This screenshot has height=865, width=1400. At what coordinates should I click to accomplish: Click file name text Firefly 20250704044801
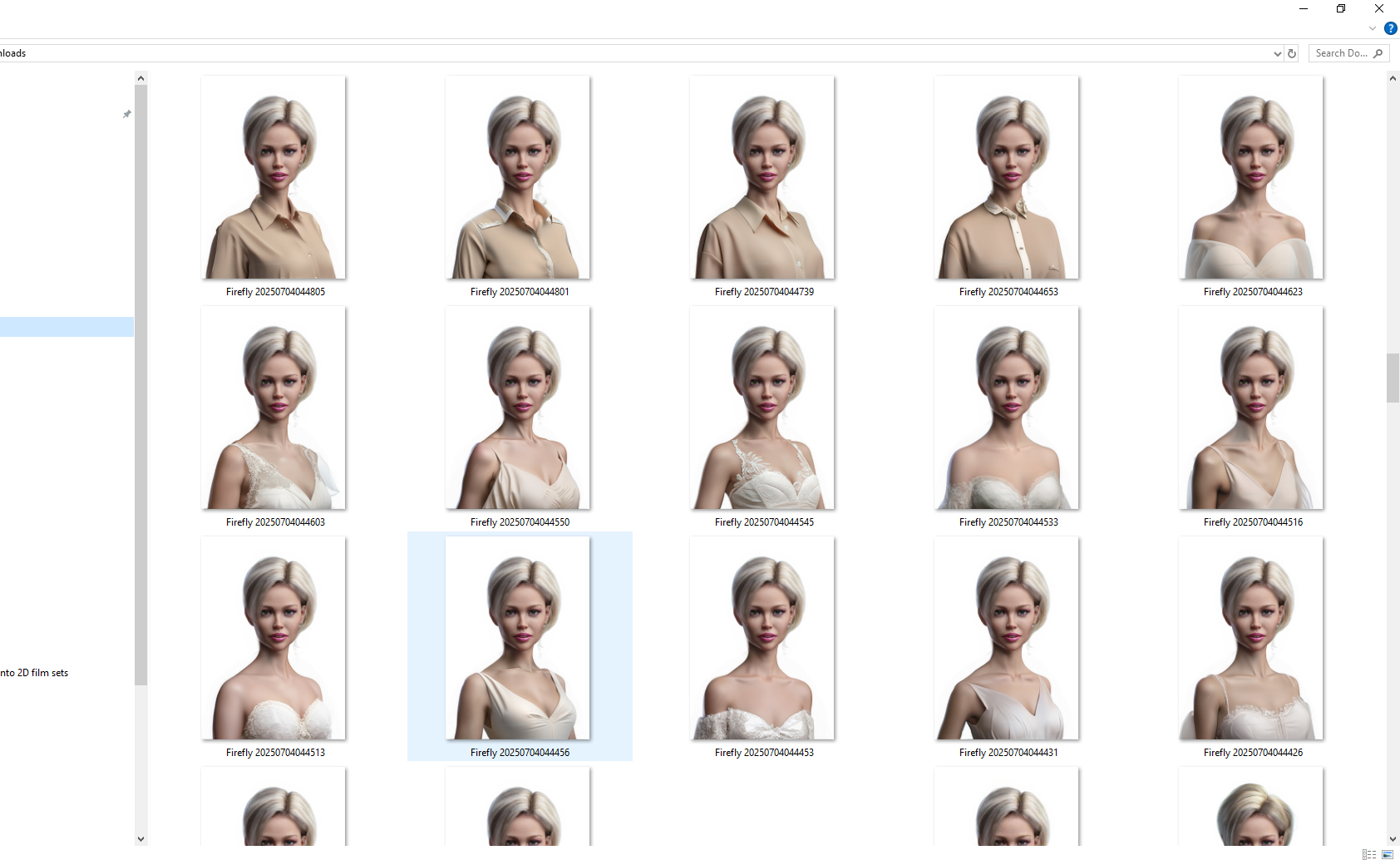(520, 292)
